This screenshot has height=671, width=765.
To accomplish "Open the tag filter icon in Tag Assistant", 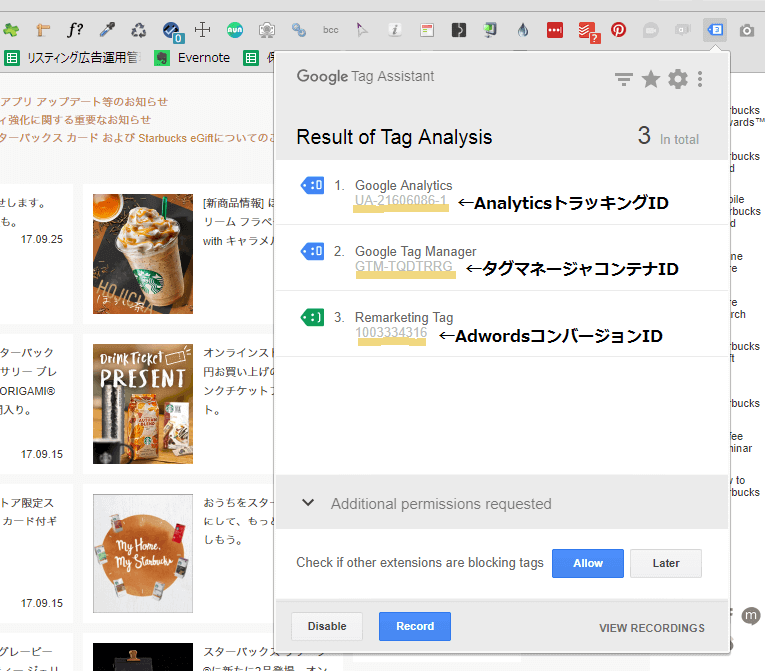I will click(x=624, y=79).
